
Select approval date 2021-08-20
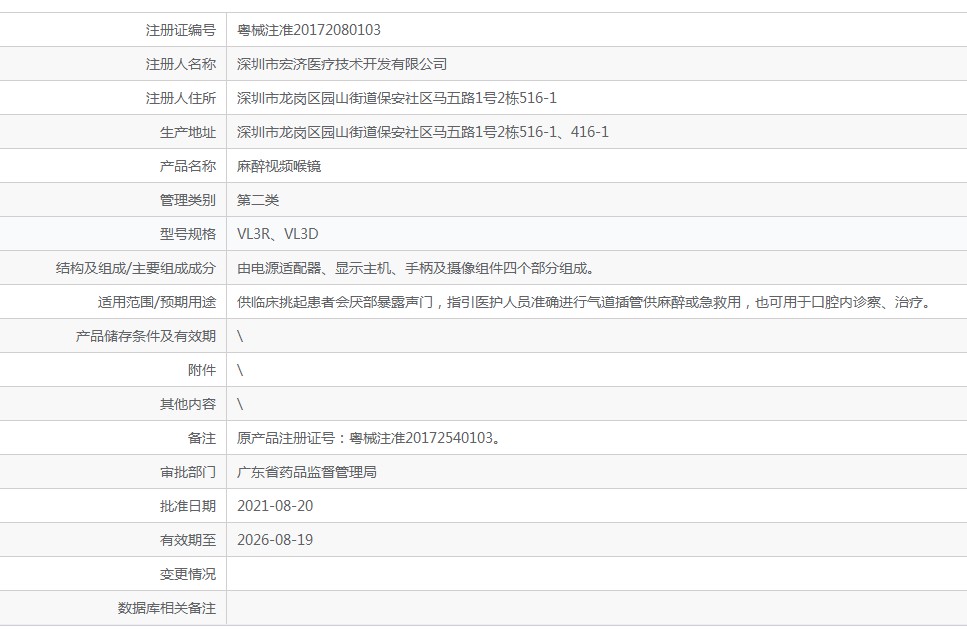(x=275, y=506)
